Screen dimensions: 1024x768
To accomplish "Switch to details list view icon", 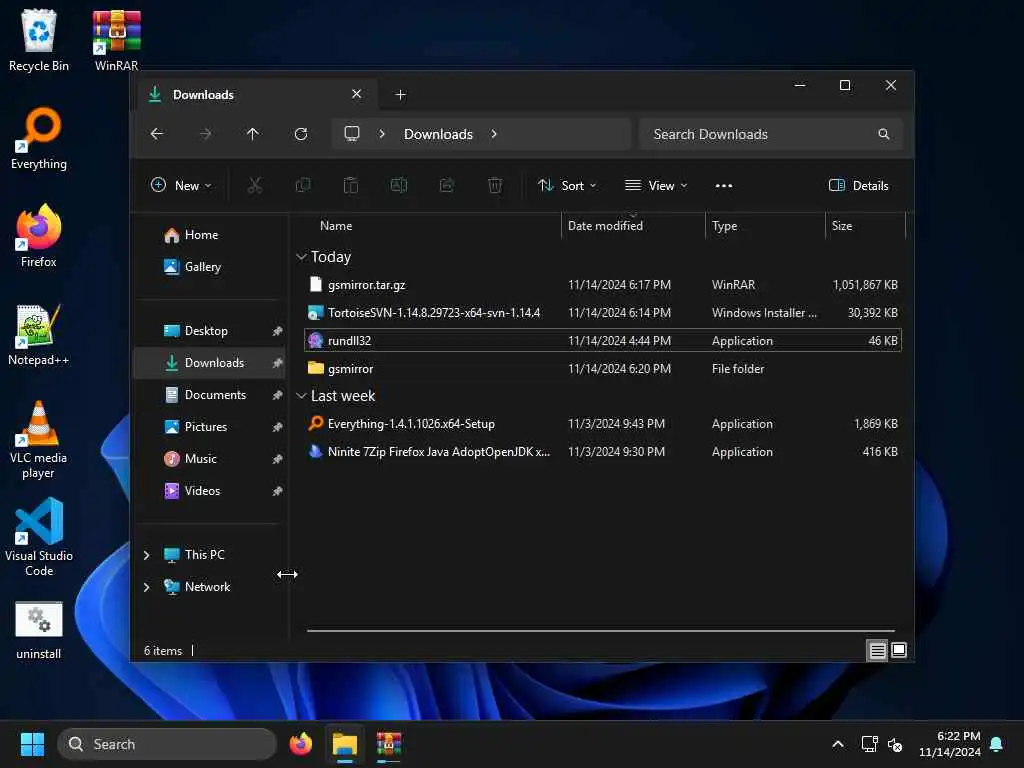I will [x=877, y=650].
